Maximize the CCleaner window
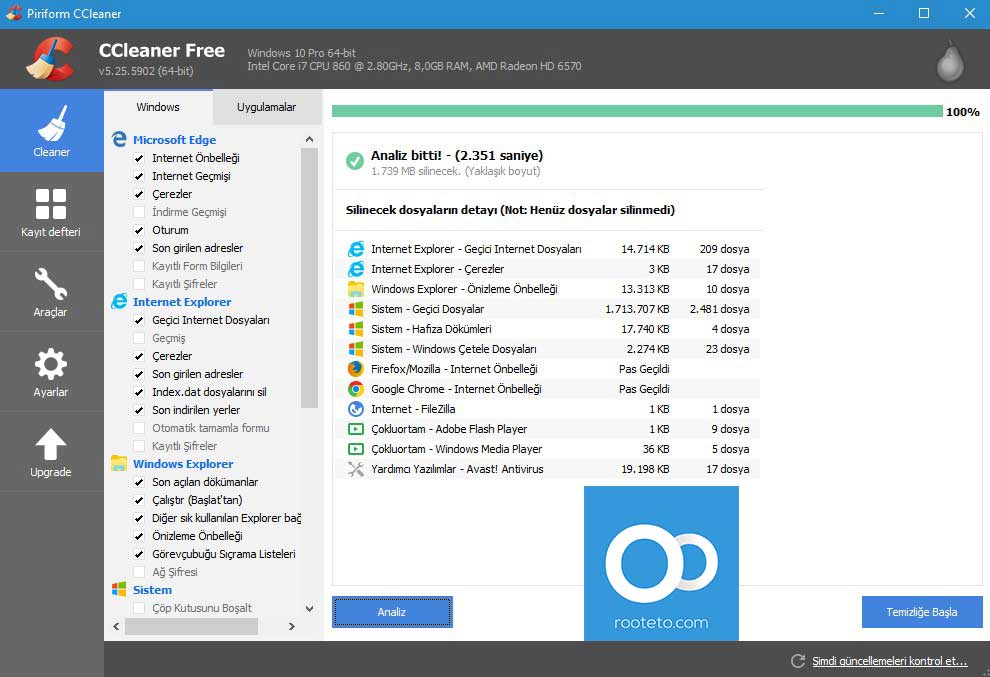The image size is (990, 677). click(x=924, y=13)
